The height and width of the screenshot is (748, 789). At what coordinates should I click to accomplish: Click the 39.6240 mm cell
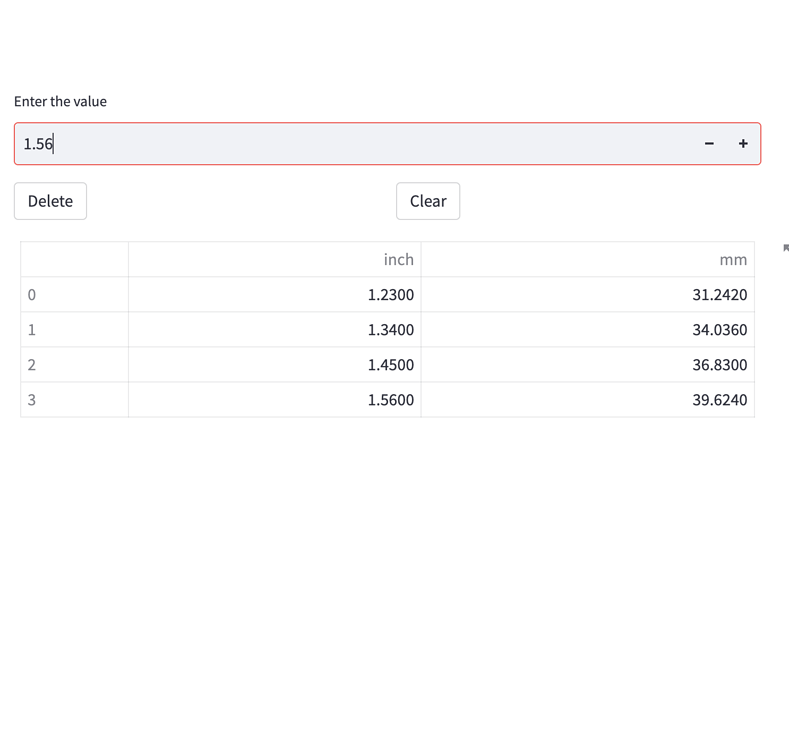(x=588, y=400)
